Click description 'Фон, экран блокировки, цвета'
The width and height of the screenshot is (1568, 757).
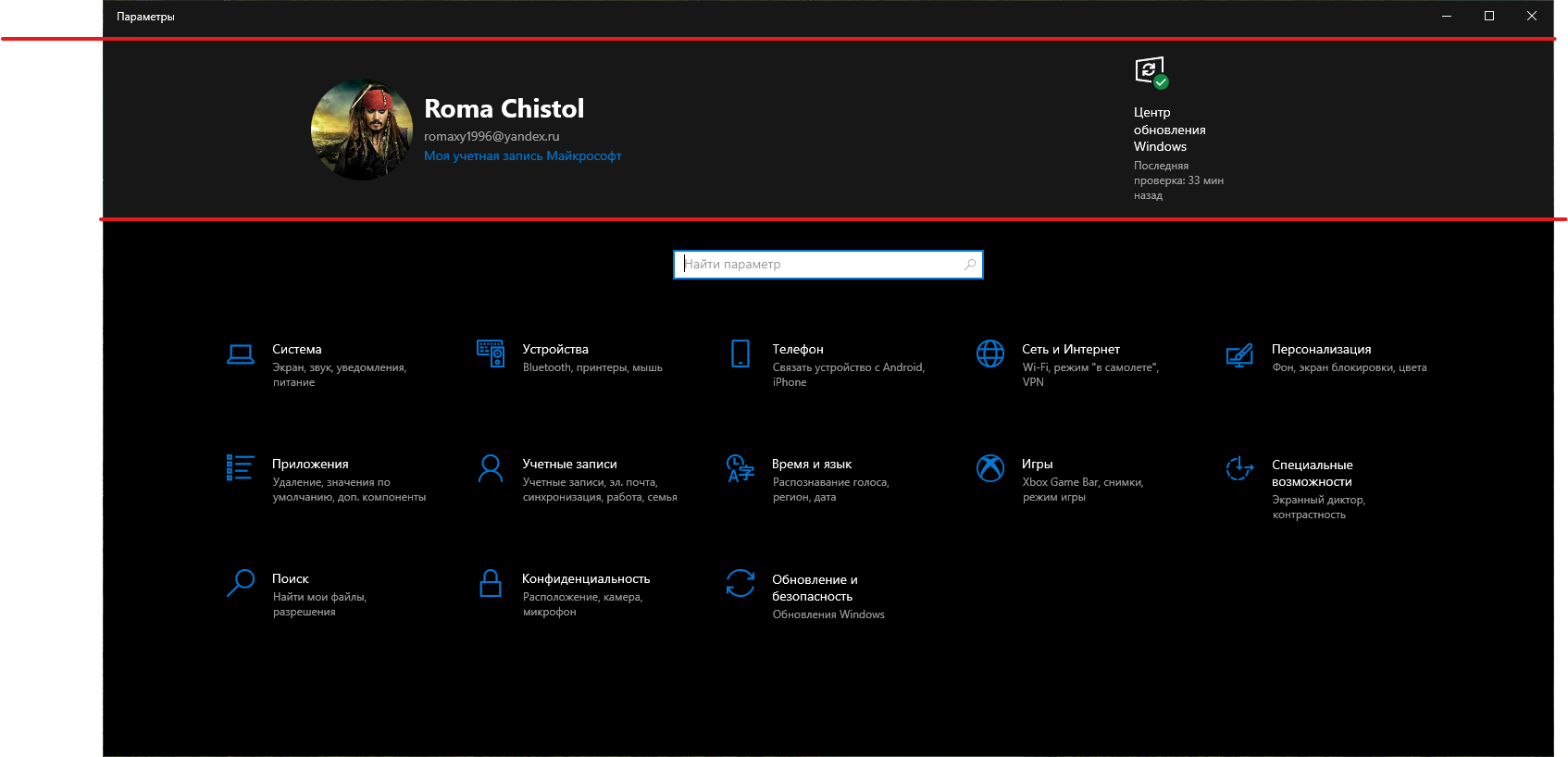[x=1350, y=367]
